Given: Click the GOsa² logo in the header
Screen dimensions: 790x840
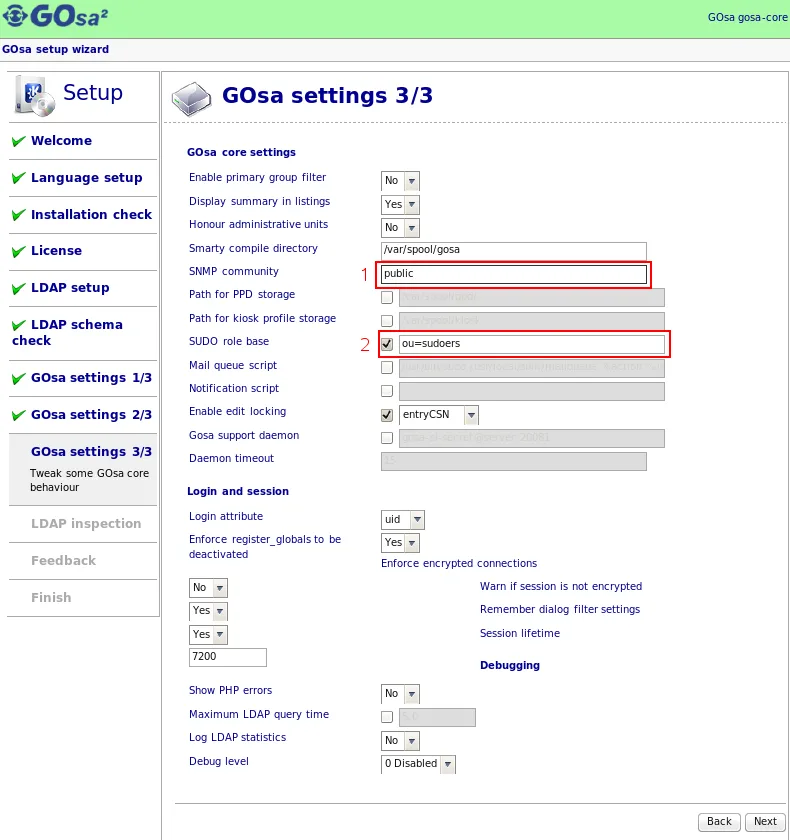Looking at the screenshot, I should click(x=55, y=16).
